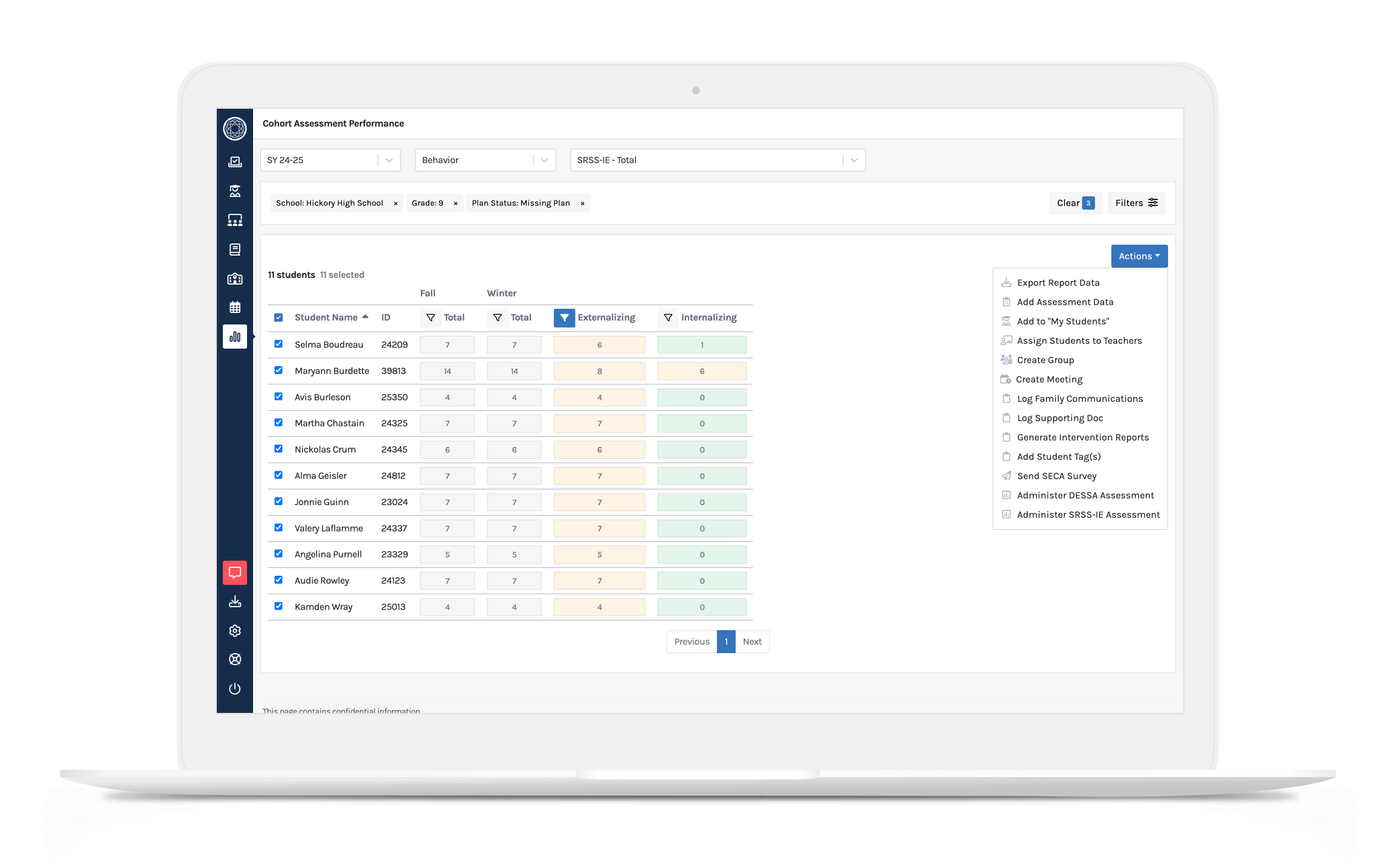Click the Clear filters button
The width and height of the screenshot is (1400, 867).
[1075, 203]
